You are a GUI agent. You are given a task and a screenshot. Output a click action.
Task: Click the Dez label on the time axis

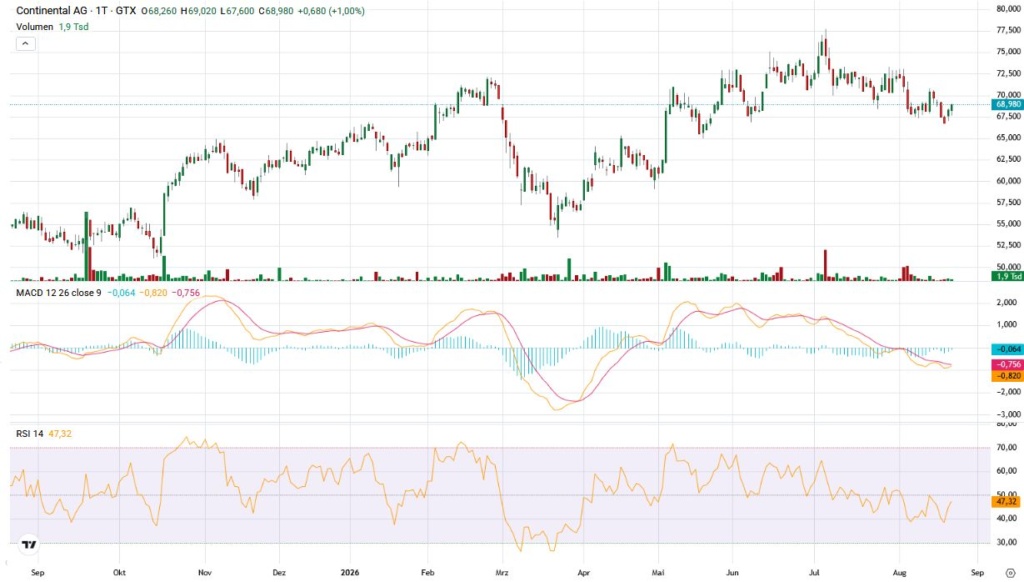pos(279,572)
